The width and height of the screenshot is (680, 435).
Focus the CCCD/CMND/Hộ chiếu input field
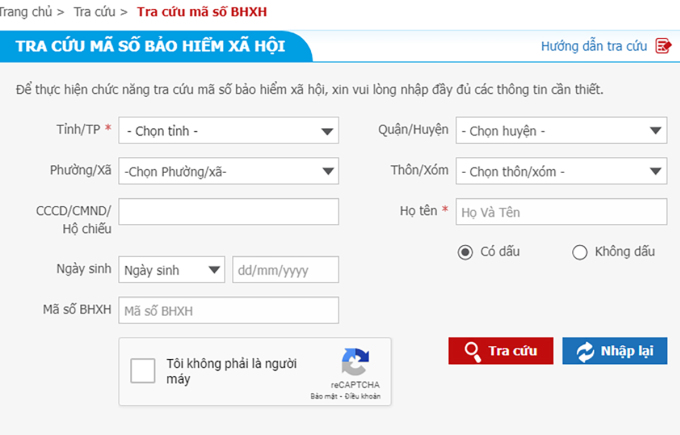[228, 212]
